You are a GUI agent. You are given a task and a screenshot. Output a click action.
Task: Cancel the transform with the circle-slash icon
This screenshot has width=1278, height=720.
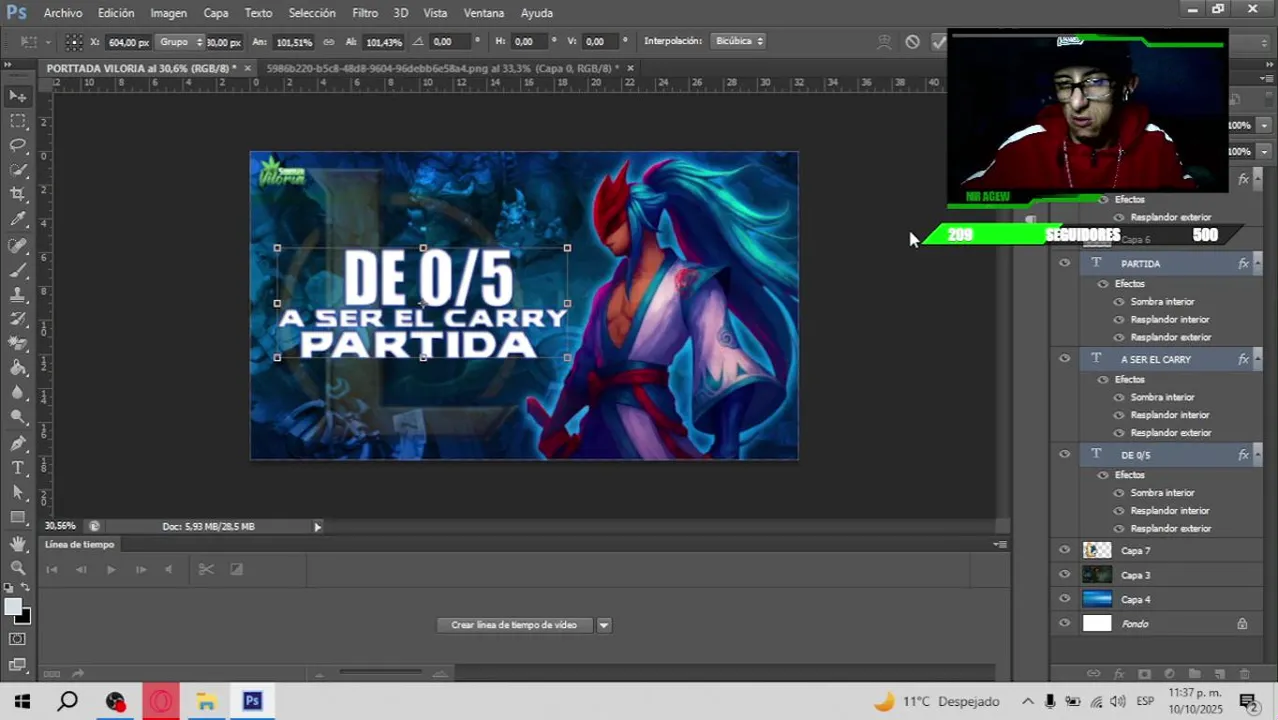tap(912, 42)
